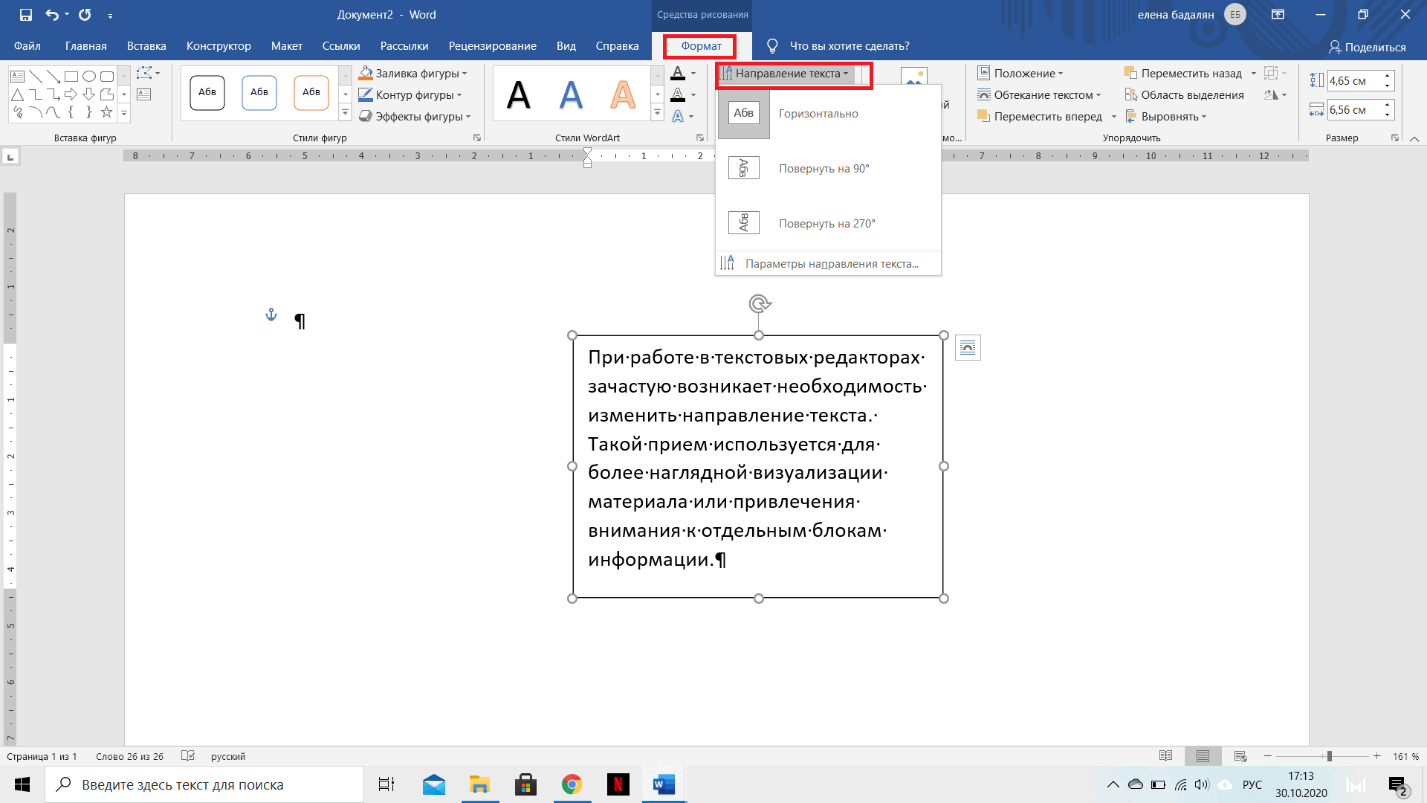Click the Edit Shape points icon
This screenshot has width=1427, height=803.
pyautogui.click(x=147, y=73)
